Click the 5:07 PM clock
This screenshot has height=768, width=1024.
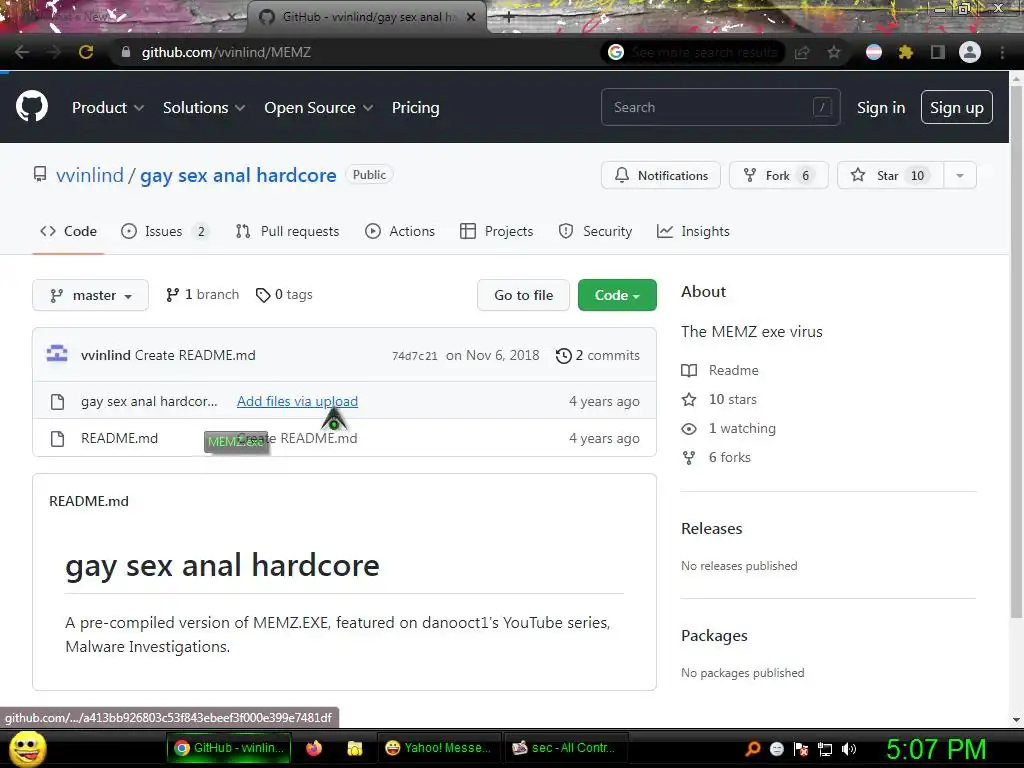[x=936, y=749]
